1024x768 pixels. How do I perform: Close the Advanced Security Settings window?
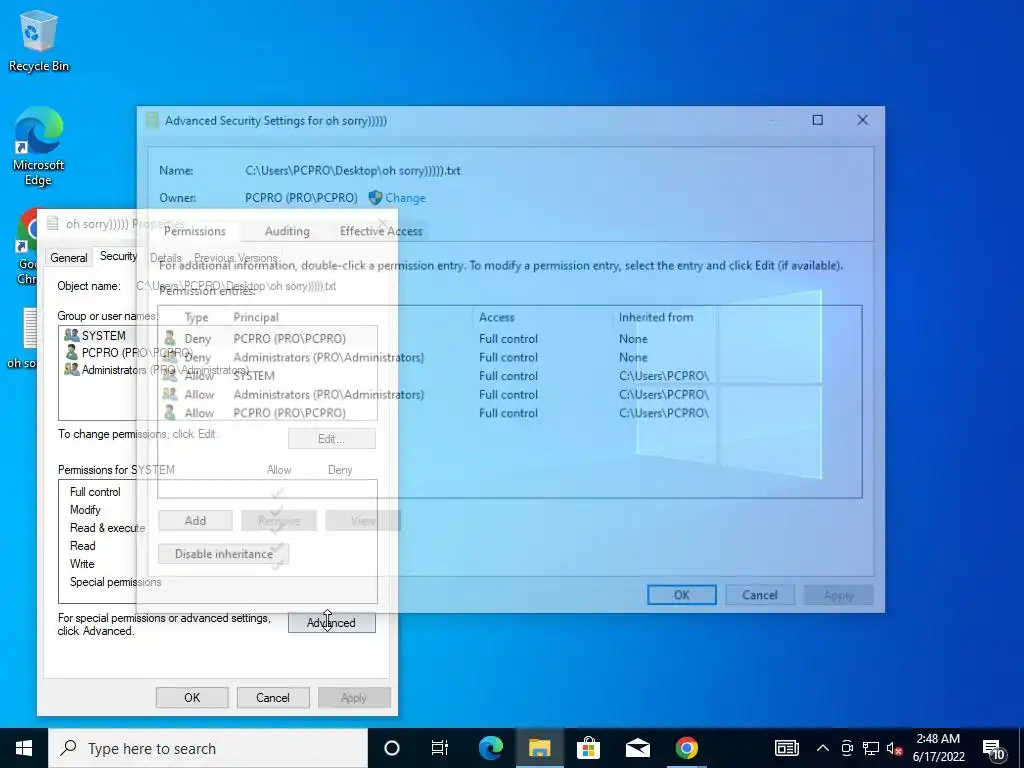(x=863, y=120)
